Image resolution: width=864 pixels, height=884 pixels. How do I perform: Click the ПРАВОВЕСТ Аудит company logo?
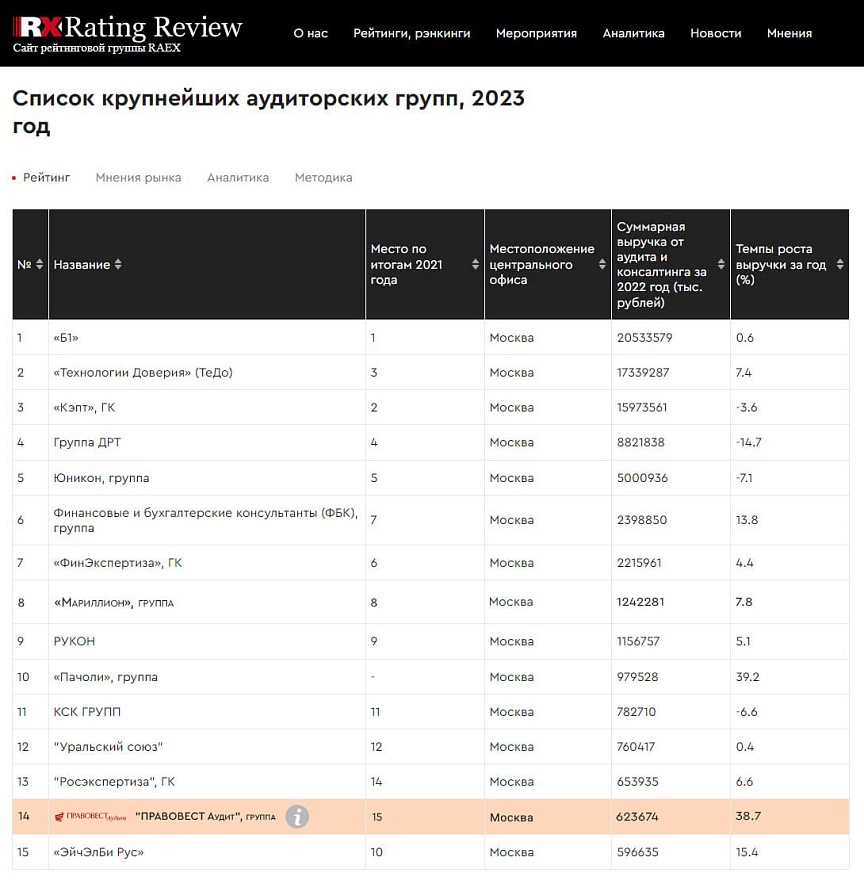pyautogui.click(x=90, y=817)
